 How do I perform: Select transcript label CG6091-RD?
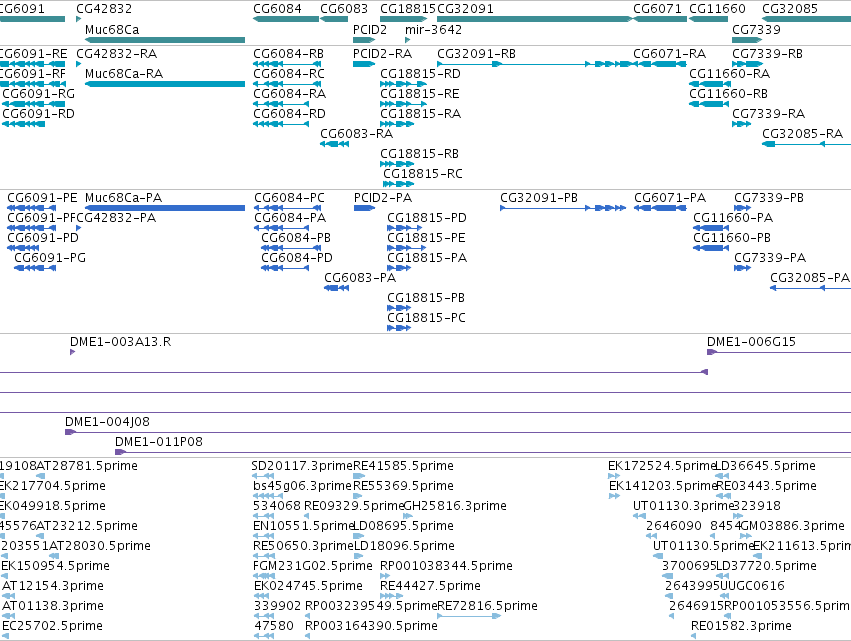pyautogui.click(x=39, y=114)
